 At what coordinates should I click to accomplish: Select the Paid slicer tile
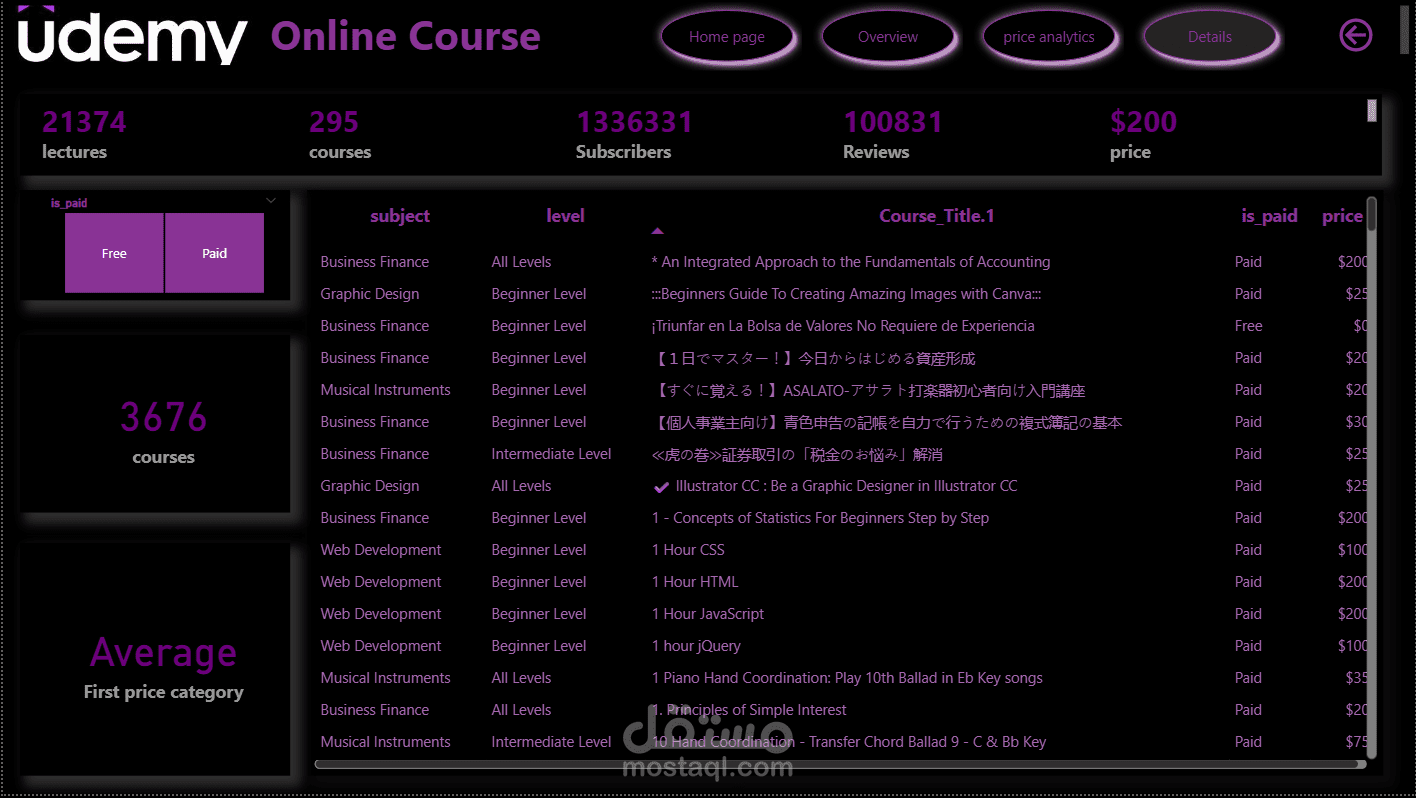click(215, 253)
